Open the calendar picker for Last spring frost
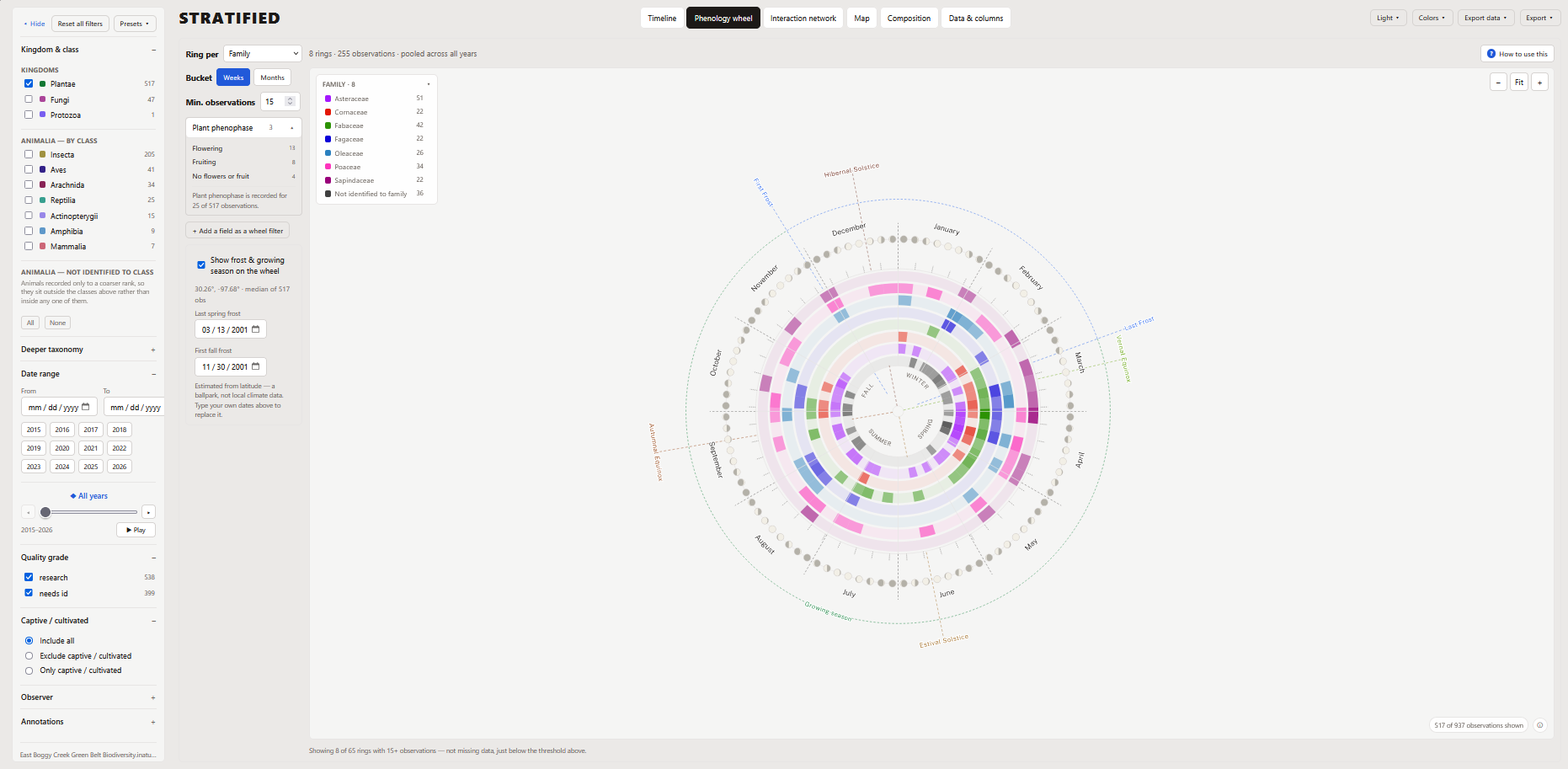 pos(256,329)
